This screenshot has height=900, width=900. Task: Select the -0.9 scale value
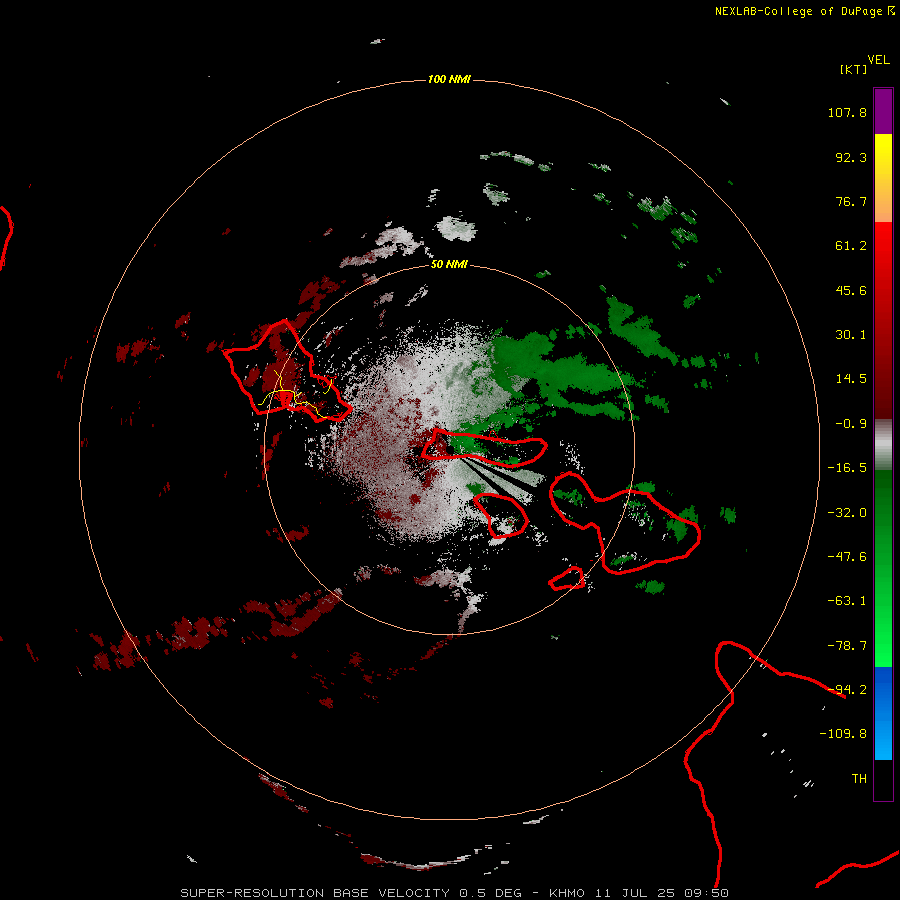851,424
